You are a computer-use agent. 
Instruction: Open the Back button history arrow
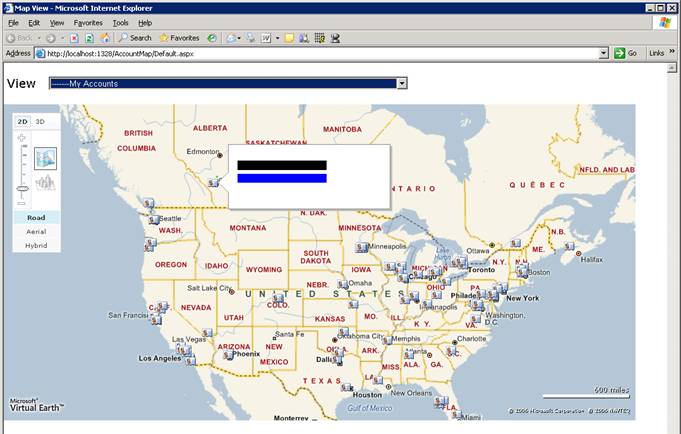pos(39,38)
